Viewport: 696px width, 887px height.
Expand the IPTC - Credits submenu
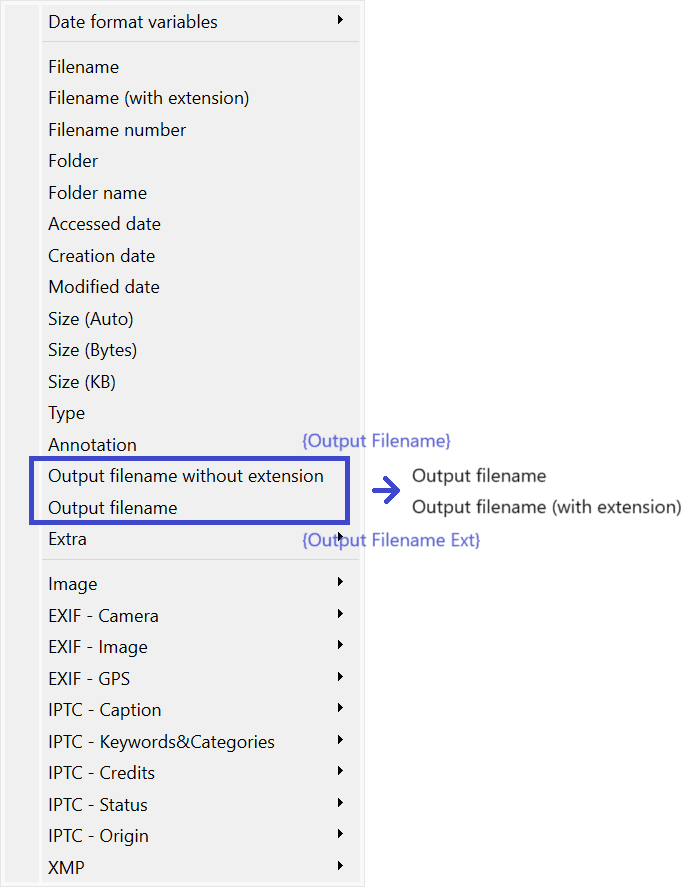pos(102,773)
